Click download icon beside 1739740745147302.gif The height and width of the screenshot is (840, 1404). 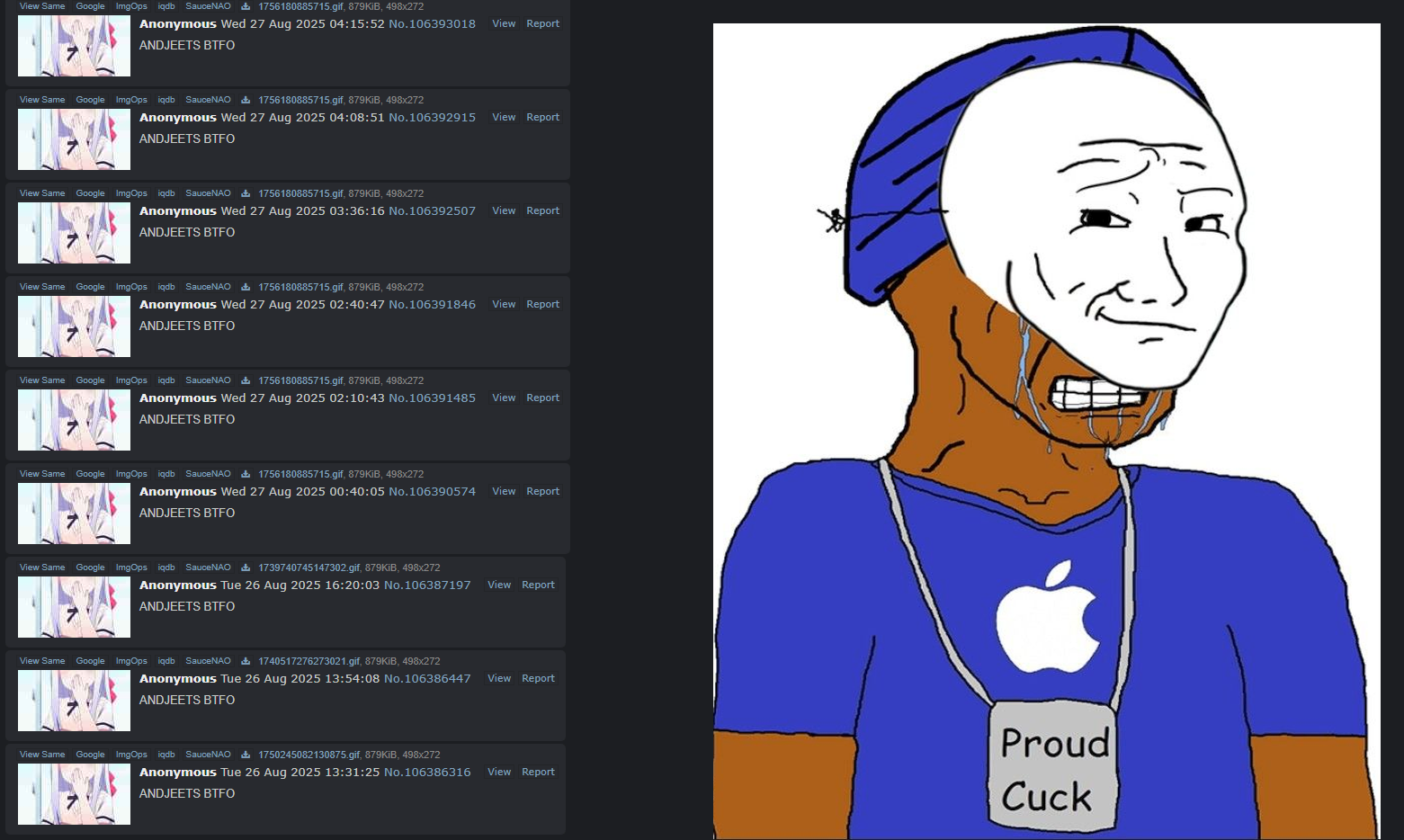(x=246, y=567)
